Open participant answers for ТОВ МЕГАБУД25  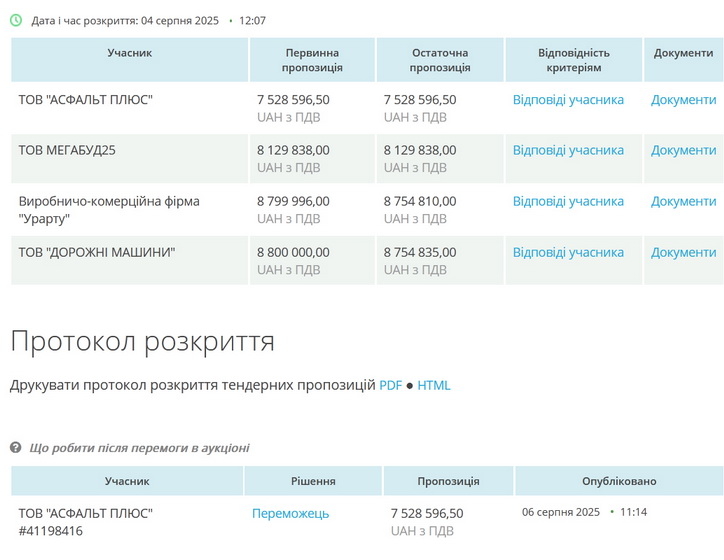568,151
